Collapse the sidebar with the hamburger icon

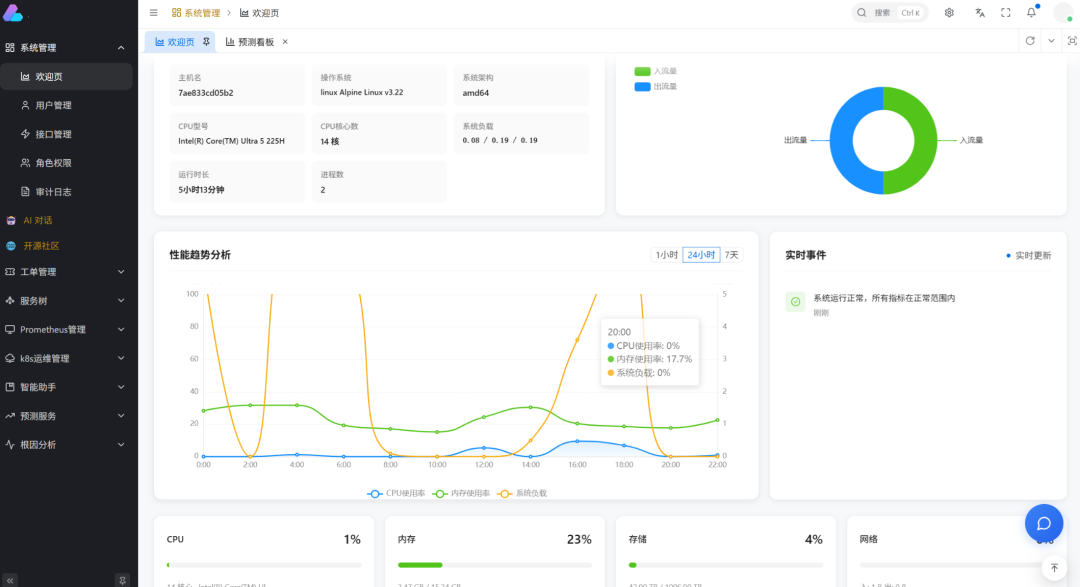[x=154, y=12]
